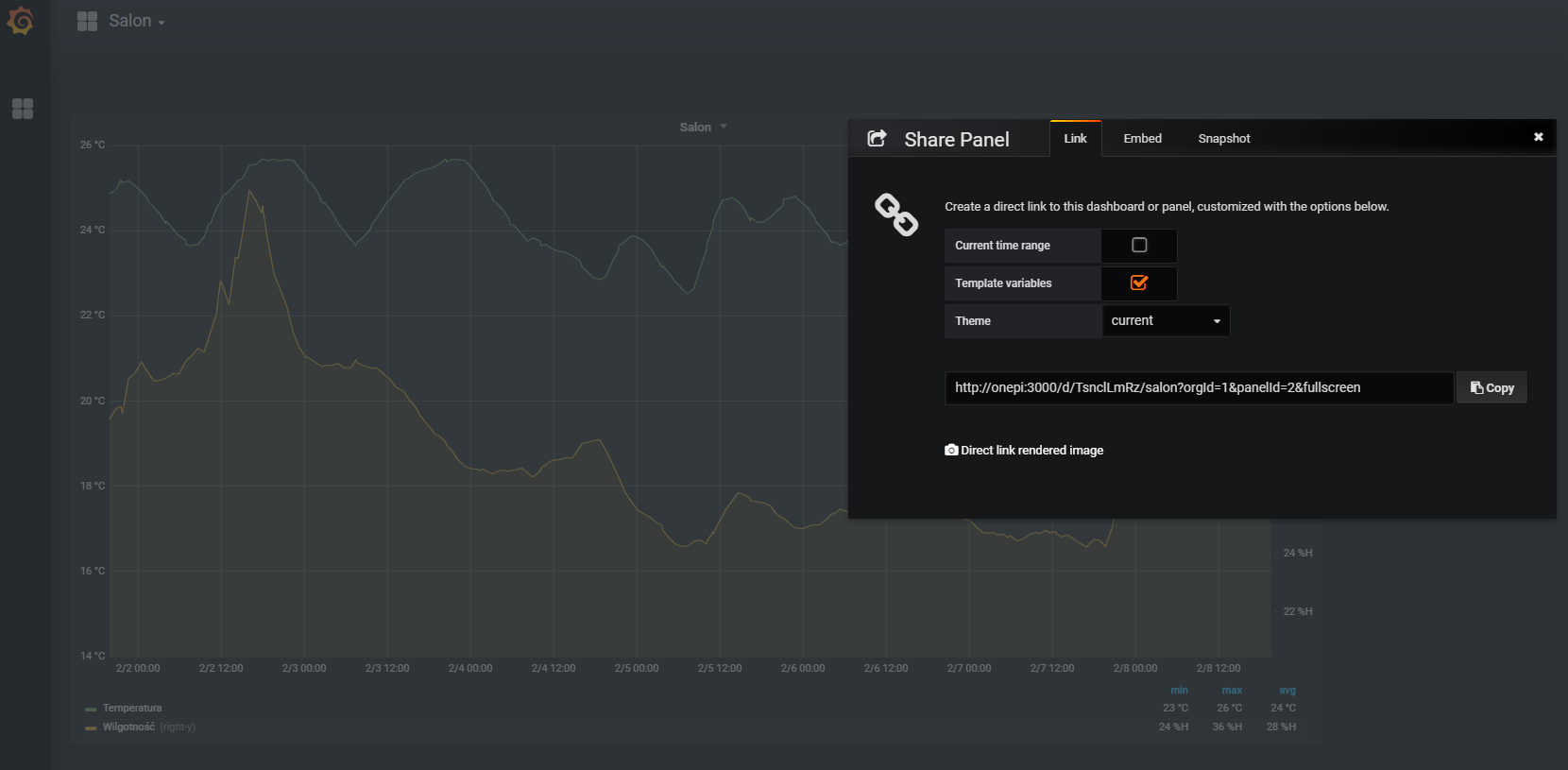This screenshot has width=1568, height=770.
Task: Click the camera icon for rendered image
Action: (951, 451)
